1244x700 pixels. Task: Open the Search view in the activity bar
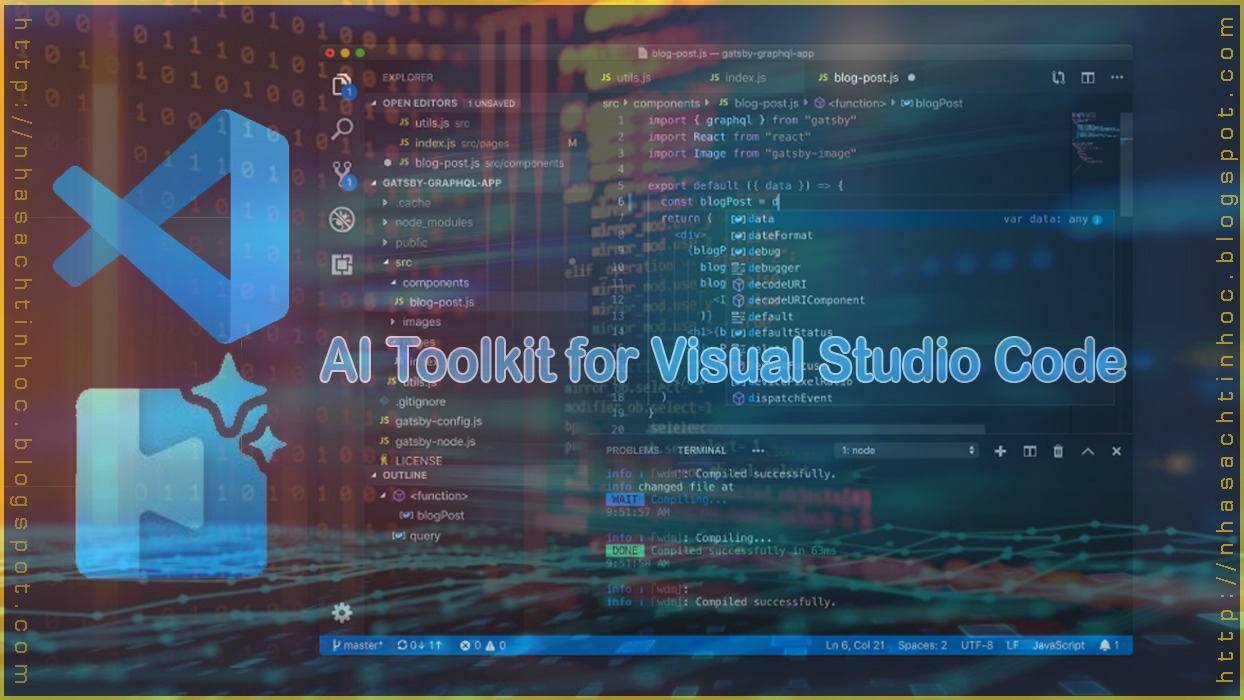point(342,128)
